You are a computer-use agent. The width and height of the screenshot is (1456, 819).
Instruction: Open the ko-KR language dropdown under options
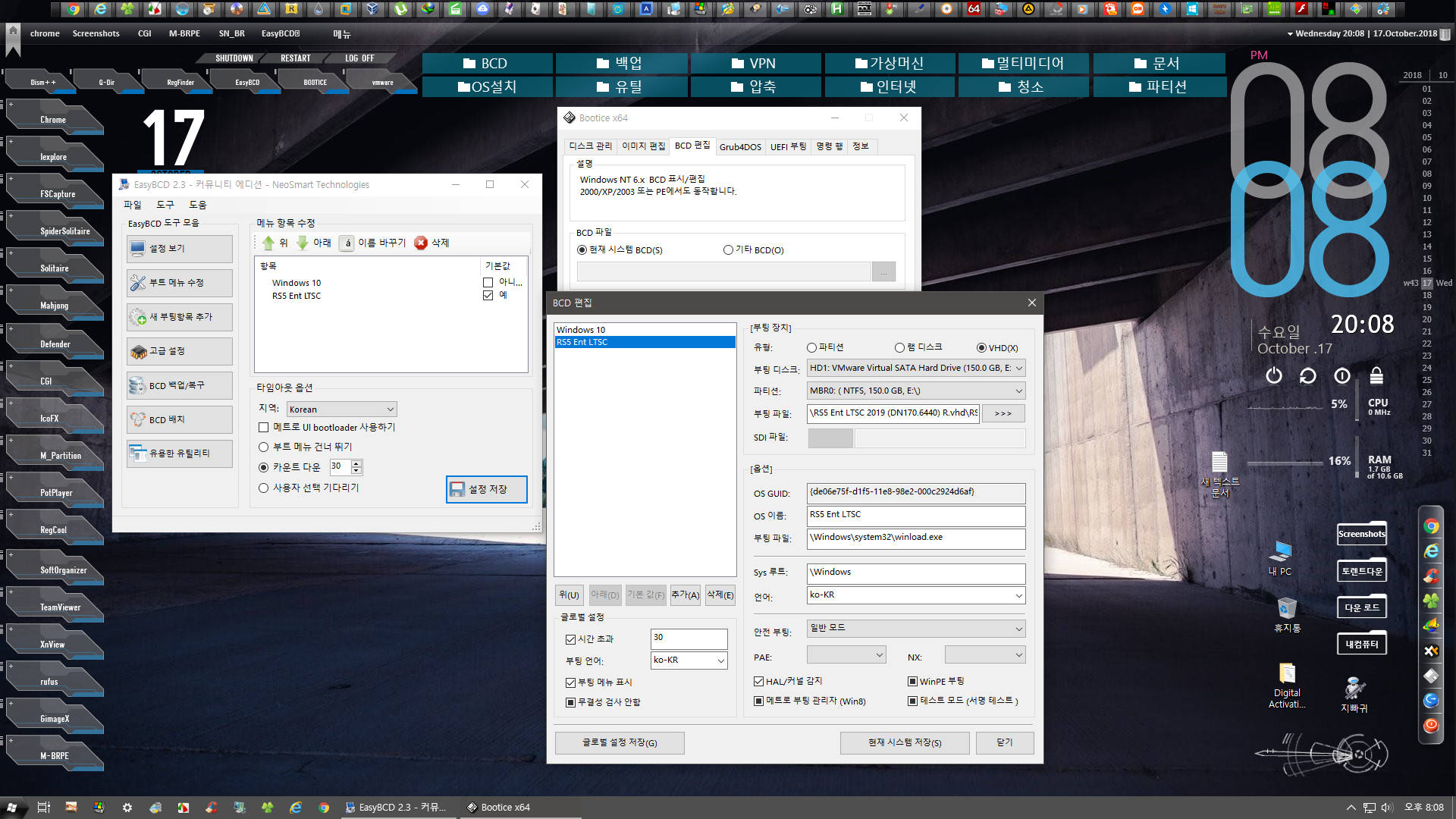tap(916, 595)
